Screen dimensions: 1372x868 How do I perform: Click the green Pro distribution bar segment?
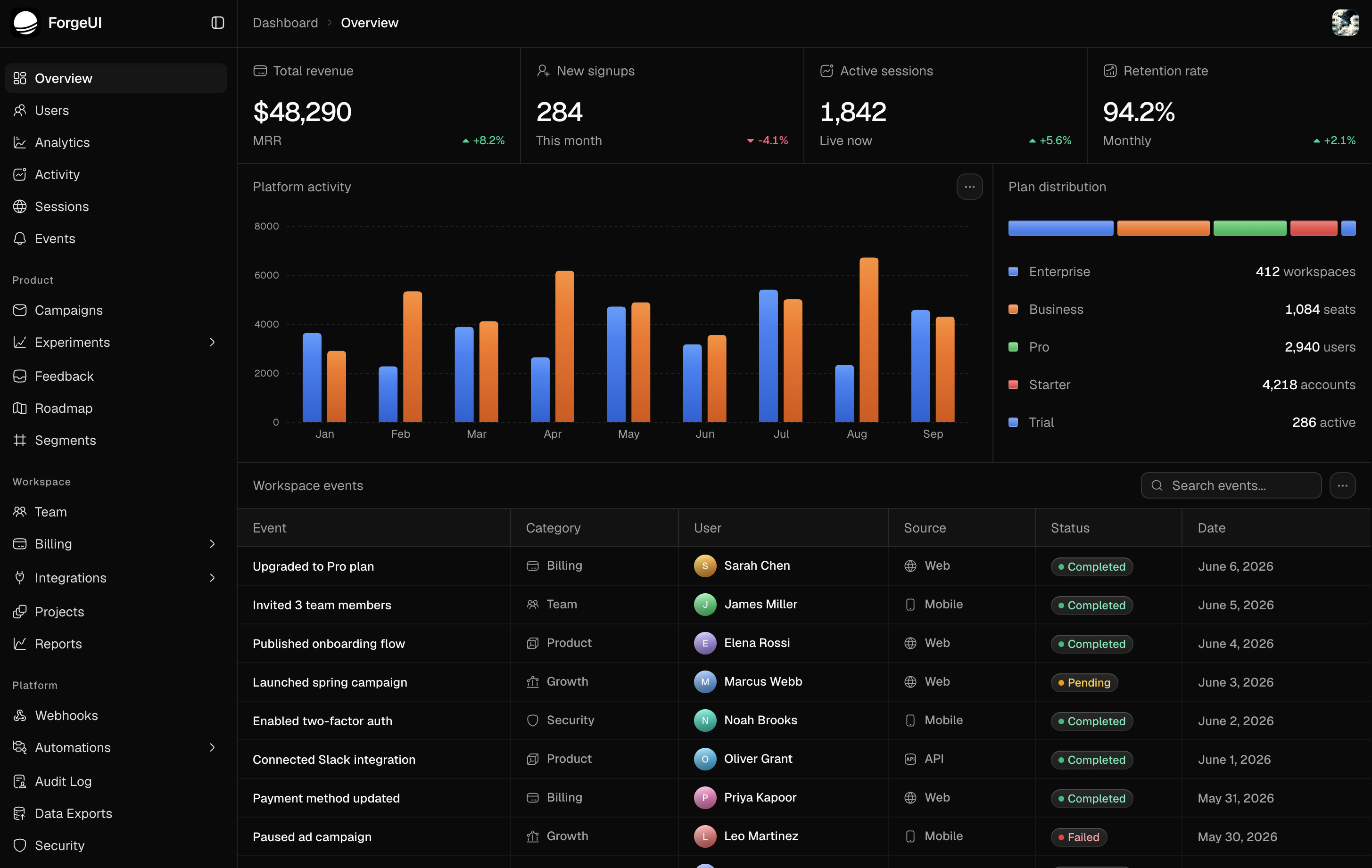(x=1249, y=228)
